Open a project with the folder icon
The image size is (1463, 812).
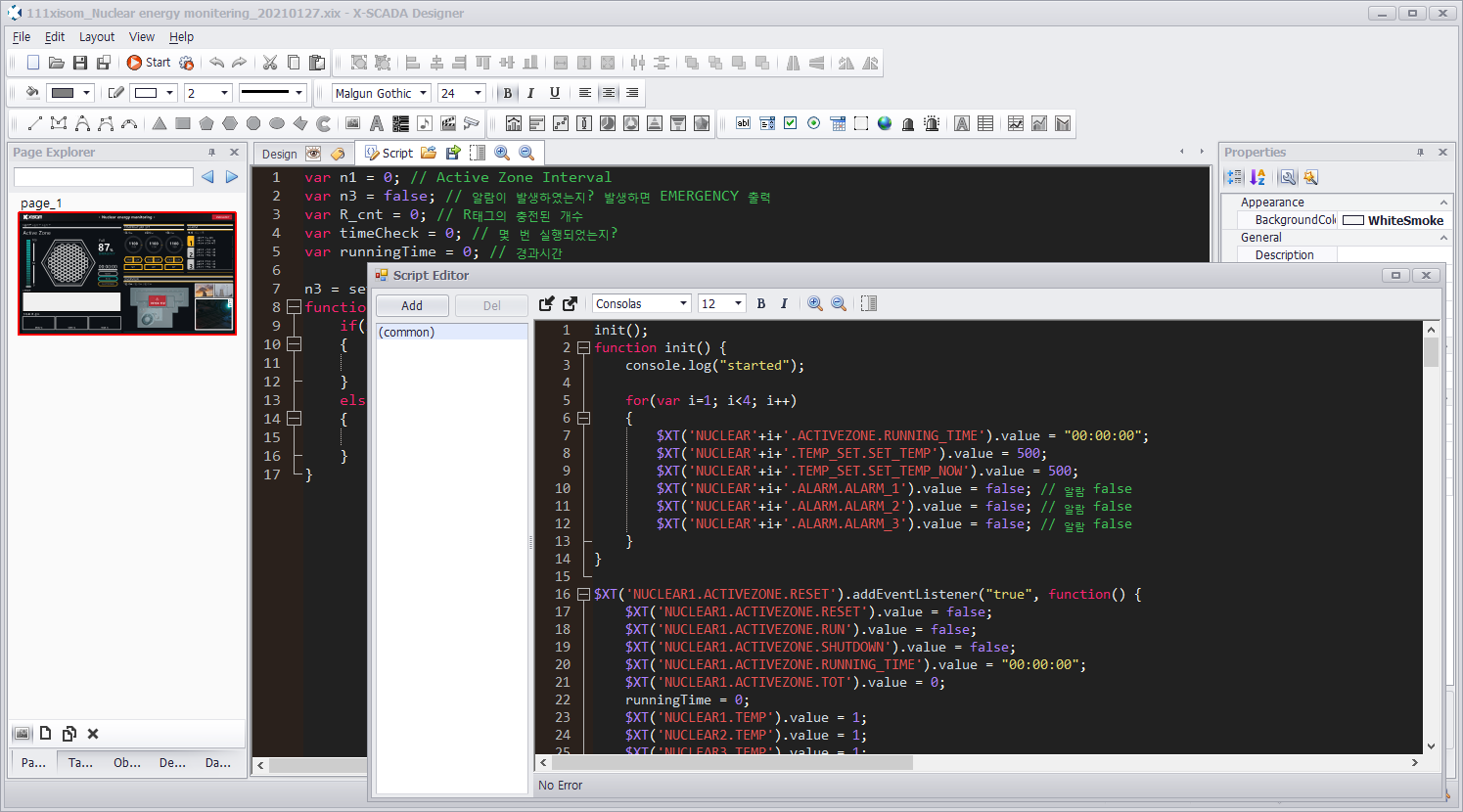(57, 63)
